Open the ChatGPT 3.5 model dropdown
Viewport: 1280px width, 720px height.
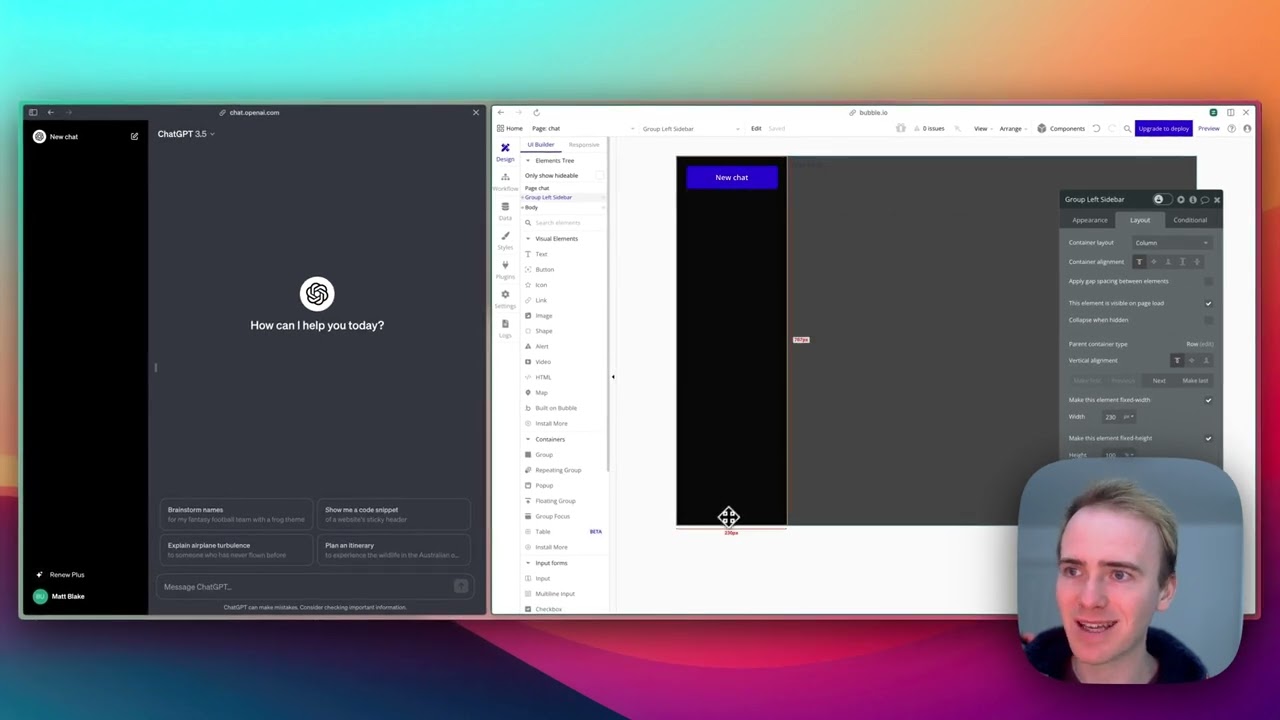point(186,134)
